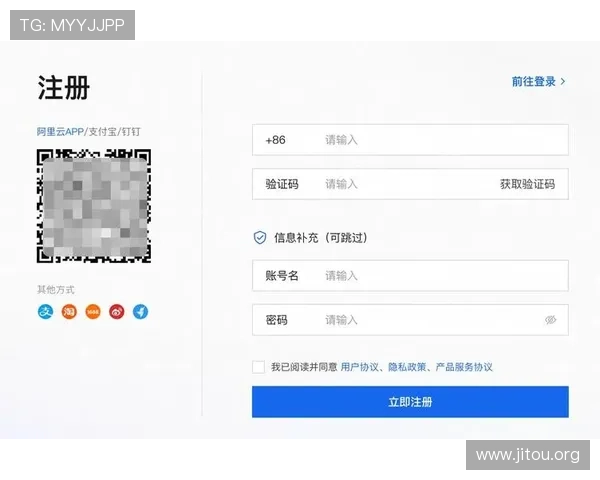Open the 产品服务协议 link
The width and height of the screenshot is (600, 480).
pyautogui.click(x=464, y=367)
